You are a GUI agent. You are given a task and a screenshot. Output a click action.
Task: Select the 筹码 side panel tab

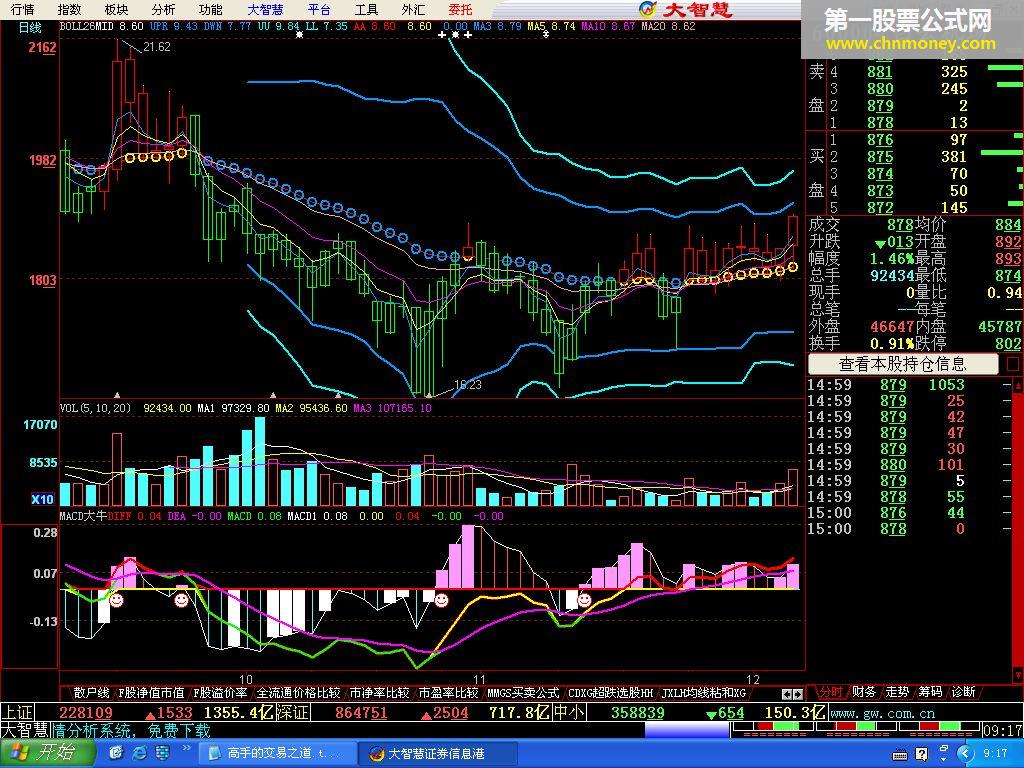[x=931, y=692]
